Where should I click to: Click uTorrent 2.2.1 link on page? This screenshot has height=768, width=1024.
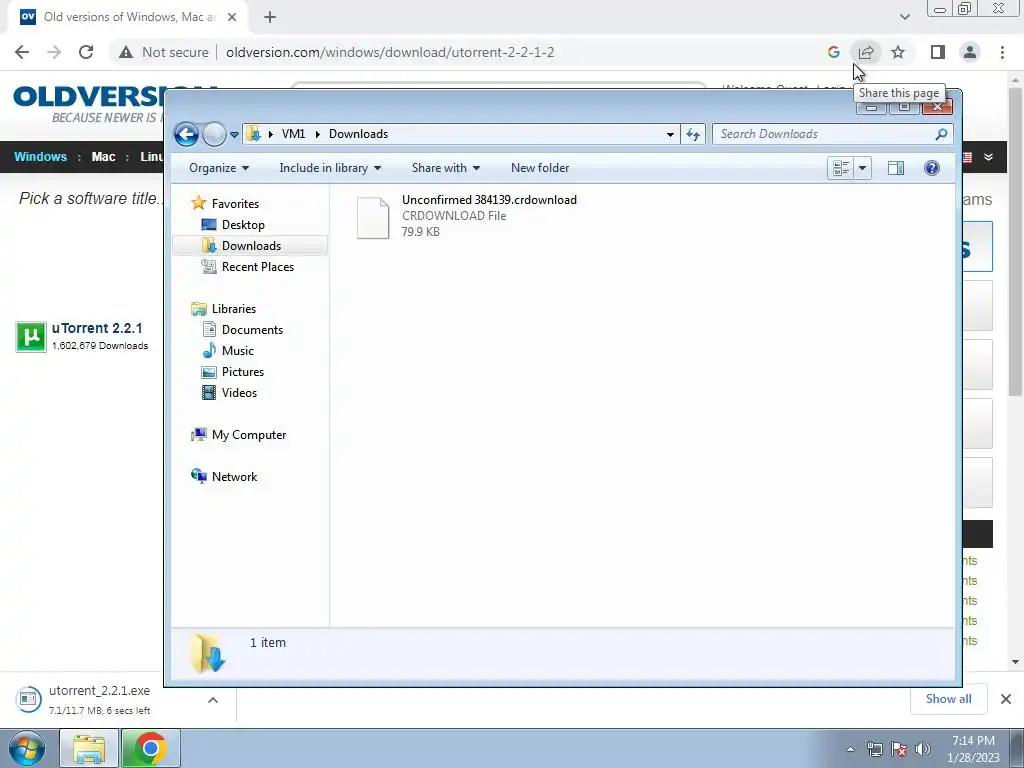click(x=97, y=328)
